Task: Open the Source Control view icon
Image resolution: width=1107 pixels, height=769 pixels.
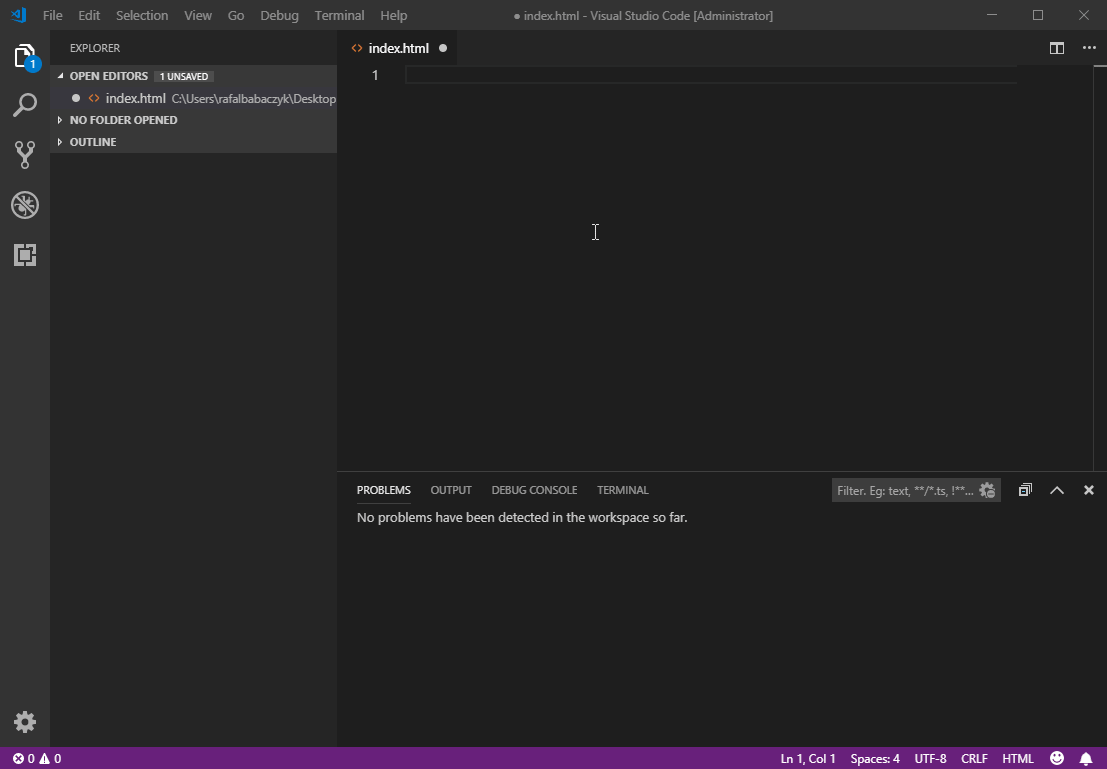Action: [x=25, y=155]
